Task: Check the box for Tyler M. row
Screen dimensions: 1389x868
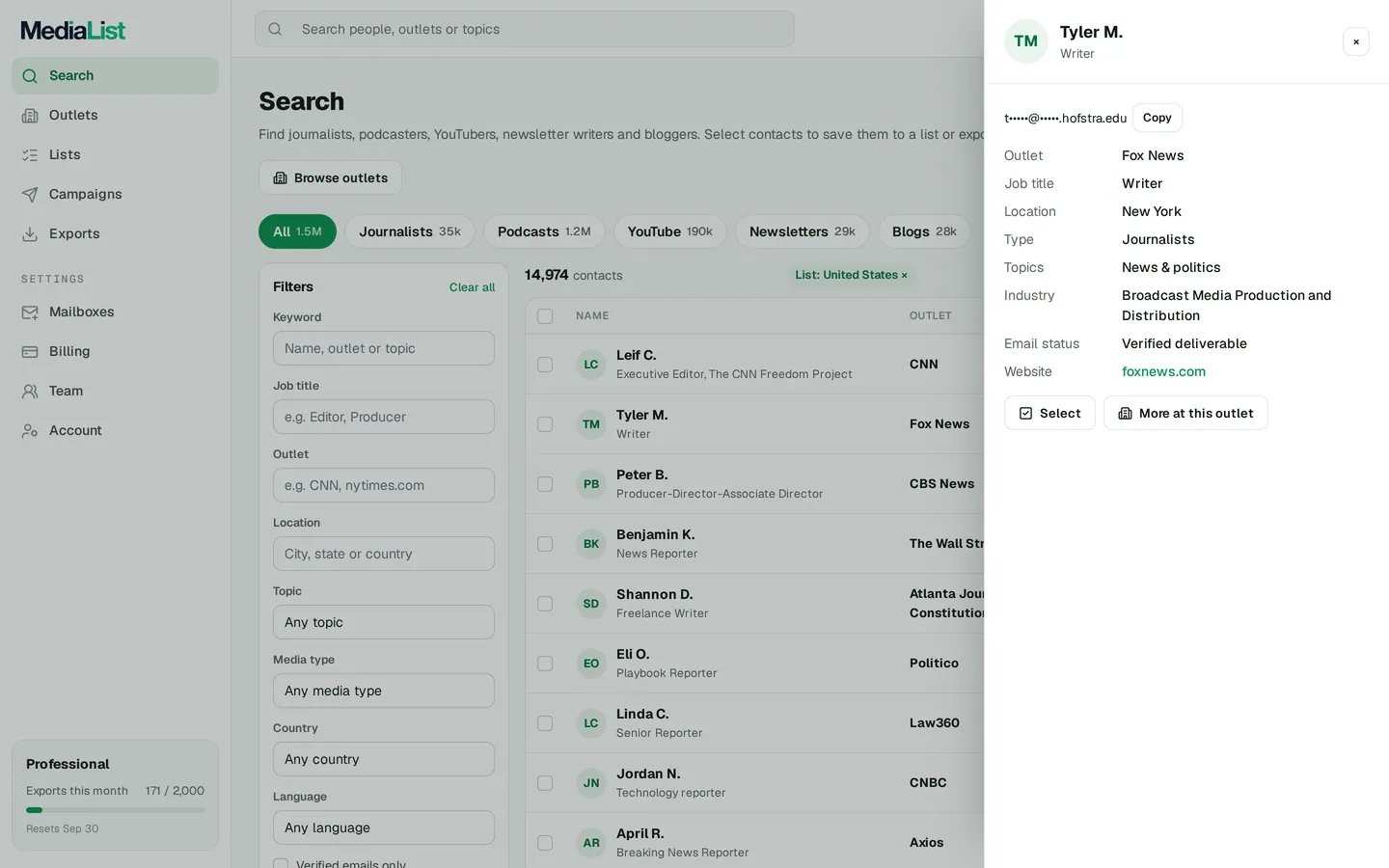Action: pos(545,424)
